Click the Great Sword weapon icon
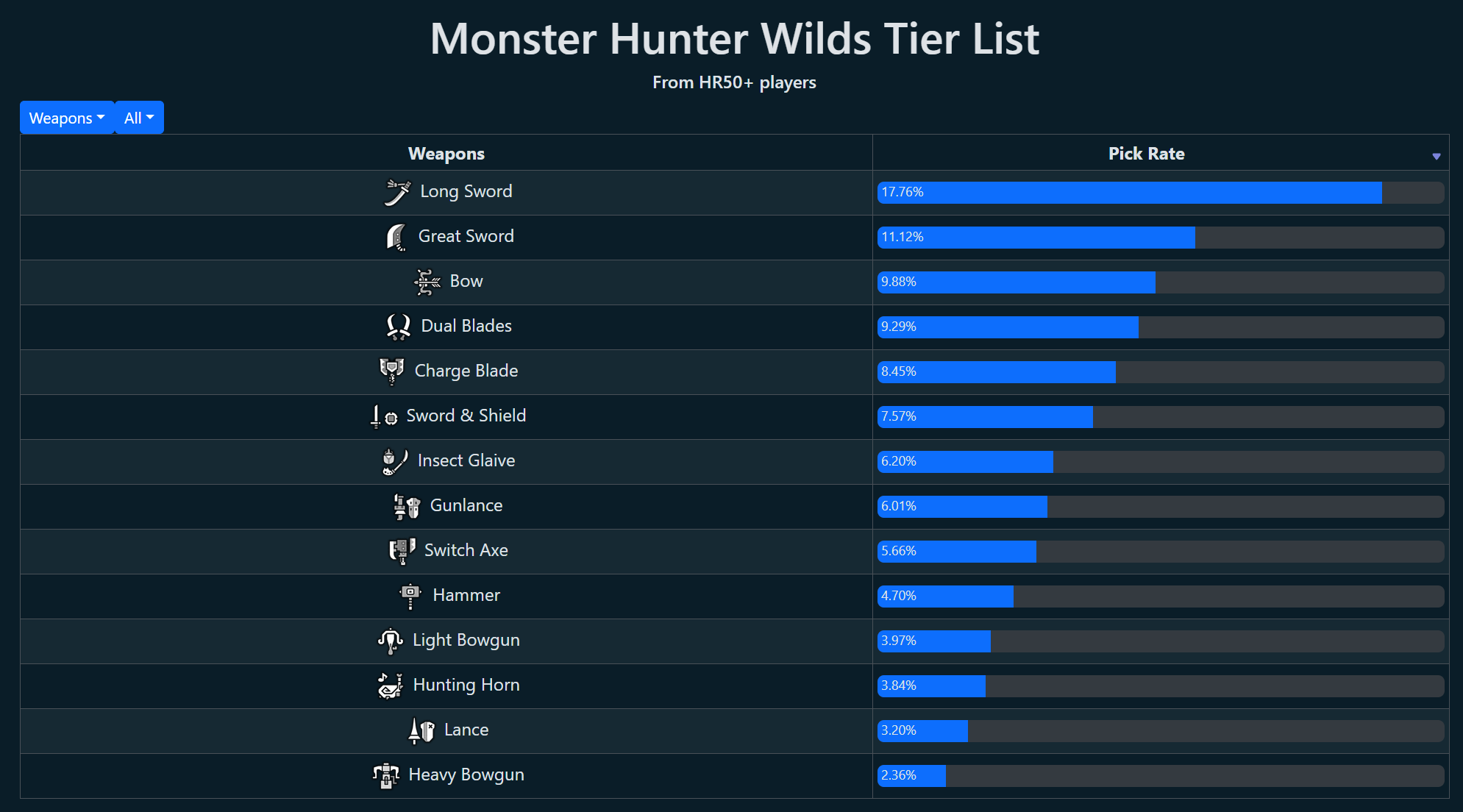Screen dimensions: 1463x812 [396, 238]
